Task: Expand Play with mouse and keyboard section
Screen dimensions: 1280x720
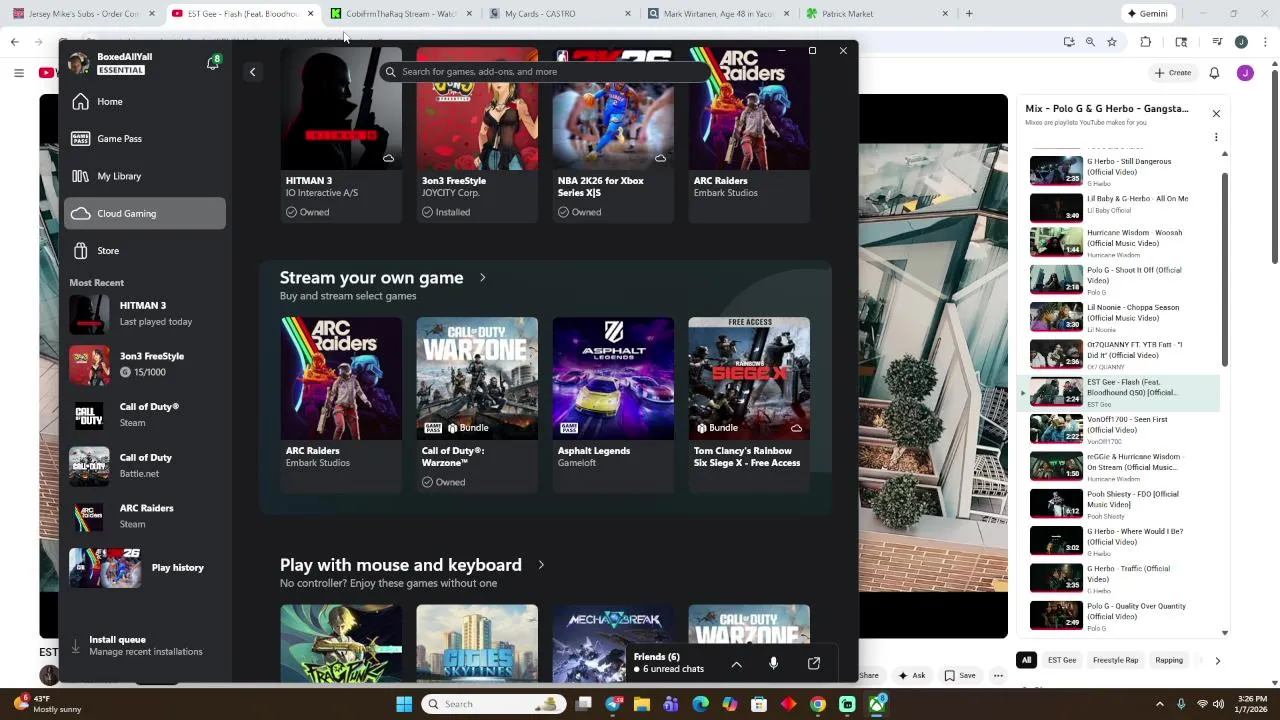Action: (x=541, y=565)
